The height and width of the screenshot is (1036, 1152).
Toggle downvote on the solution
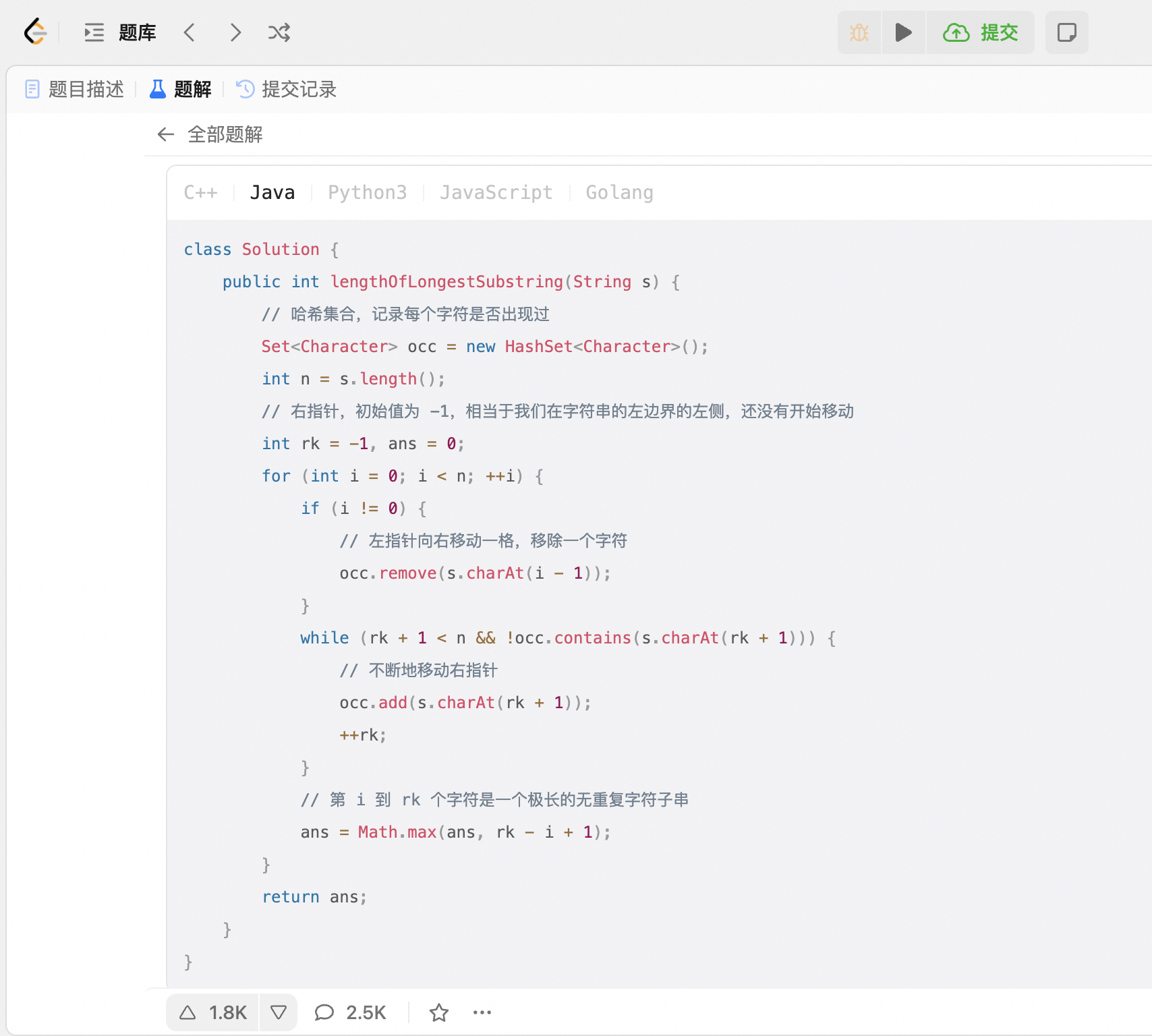(278, 1012)
